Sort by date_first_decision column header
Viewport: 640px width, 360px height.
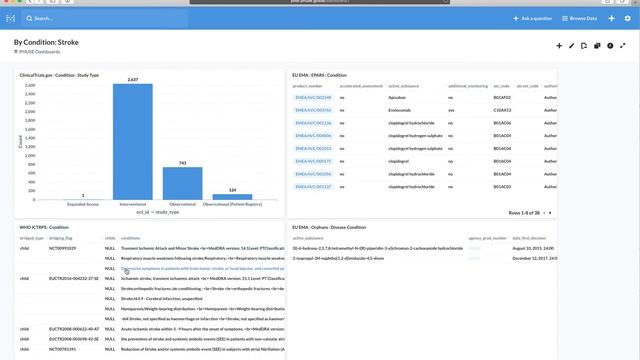529,238
